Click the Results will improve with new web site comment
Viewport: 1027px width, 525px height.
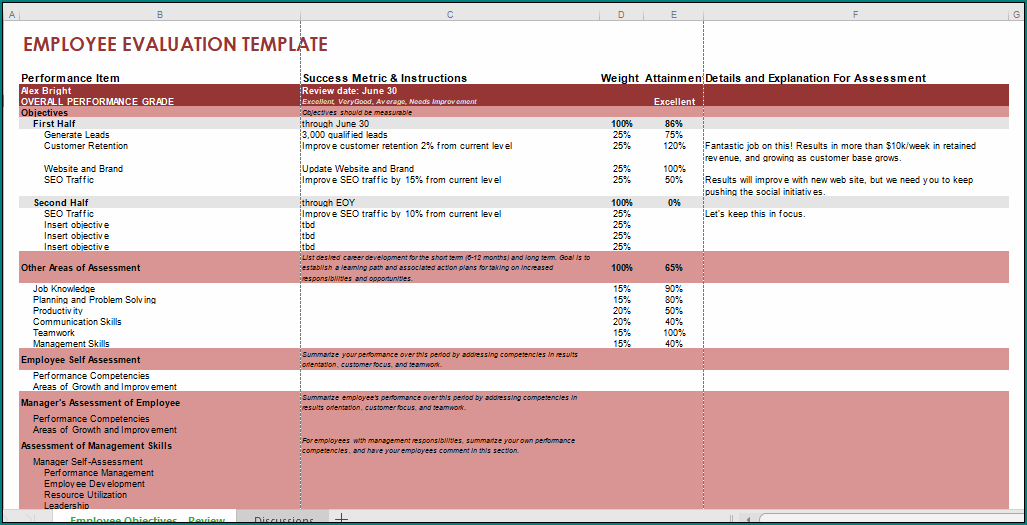(839, 186)
